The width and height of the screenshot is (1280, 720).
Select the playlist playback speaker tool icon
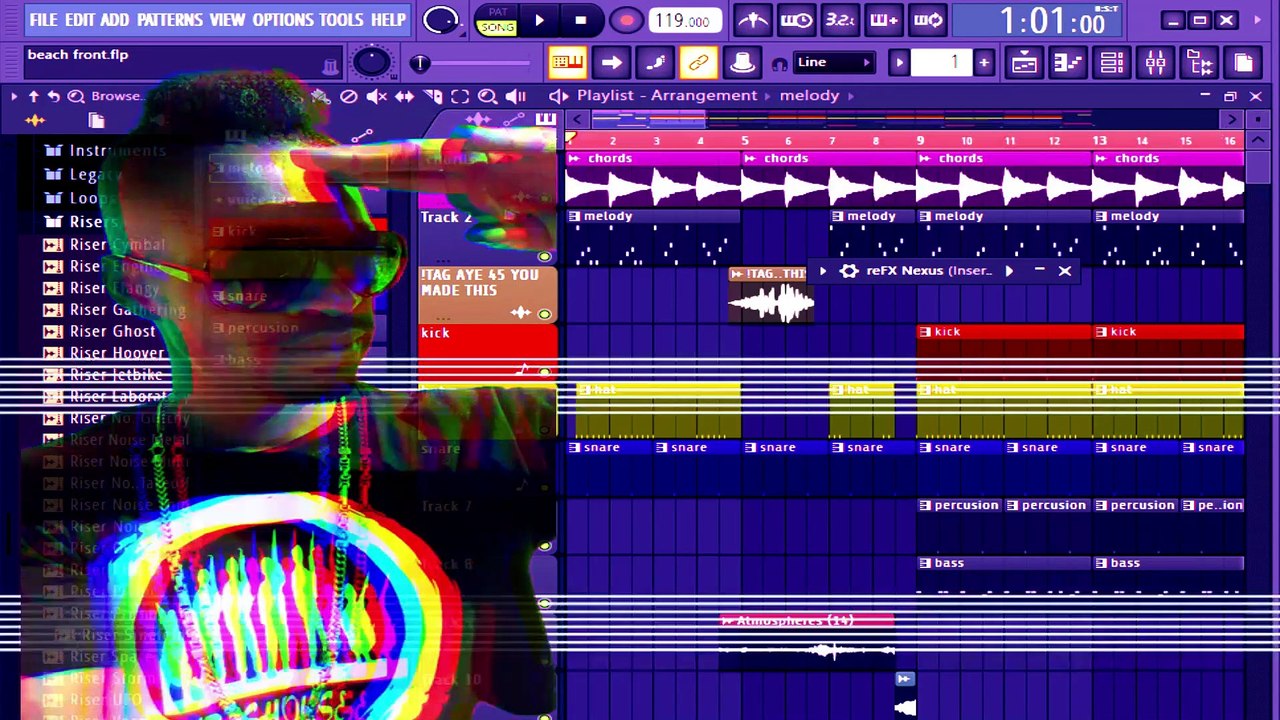click(516, 96)
